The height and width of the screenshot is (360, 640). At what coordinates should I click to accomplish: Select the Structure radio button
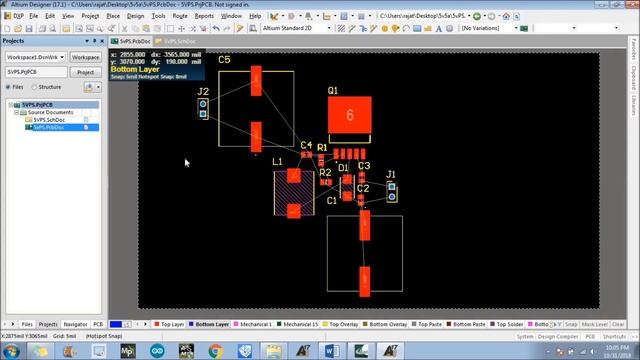(x=34, y=87)
